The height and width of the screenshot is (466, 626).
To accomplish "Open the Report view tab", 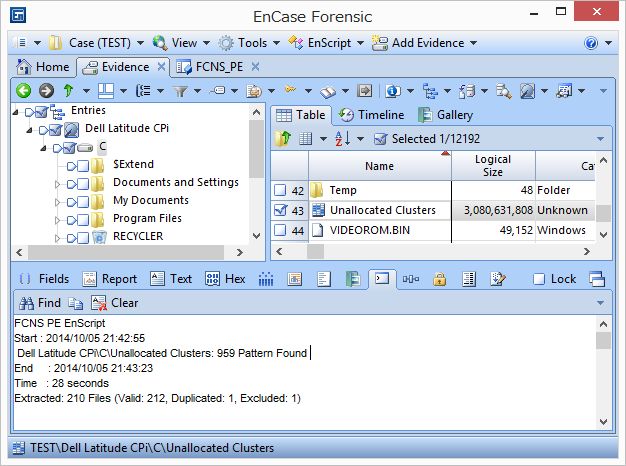I will [109, 279].
